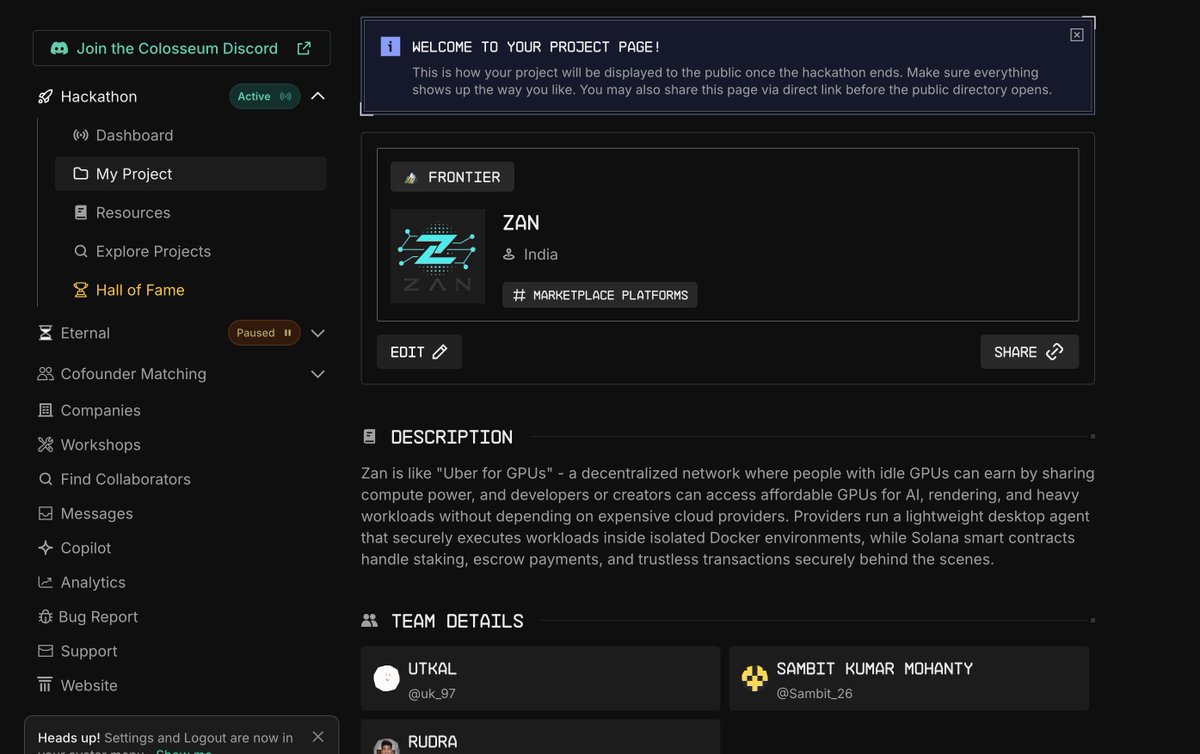The height and width of the screenshot is (754, 1200).
Task: Click the Cofounder Matching people icon
Action: tap(45, 374)
